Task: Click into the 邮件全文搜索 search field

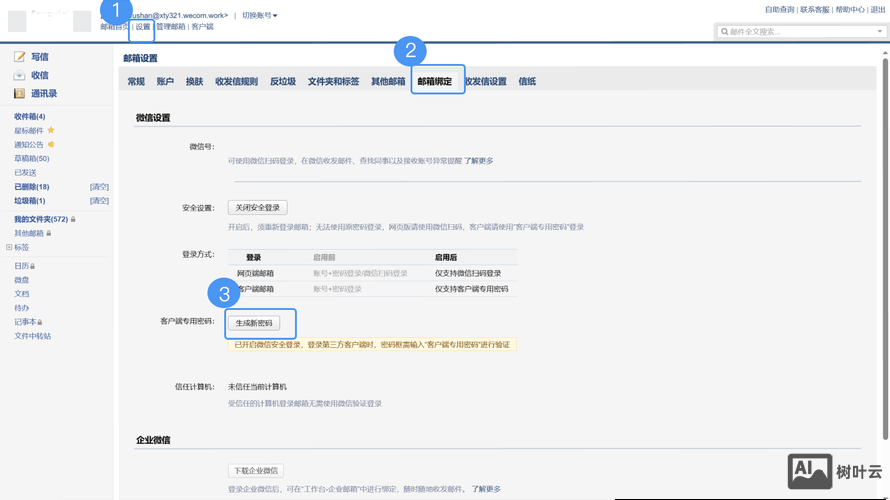Action: click(800, 32)
